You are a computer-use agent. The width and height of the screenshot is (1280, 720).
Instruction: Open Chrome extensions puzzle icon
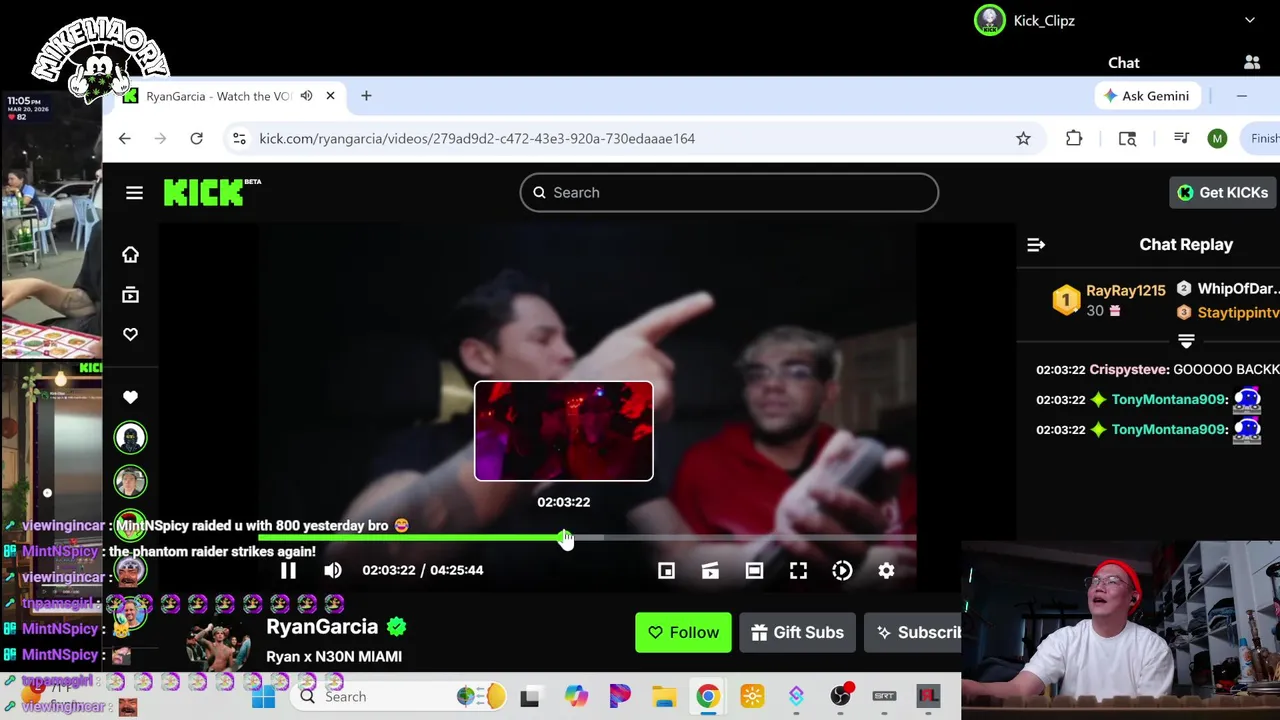1074,139
